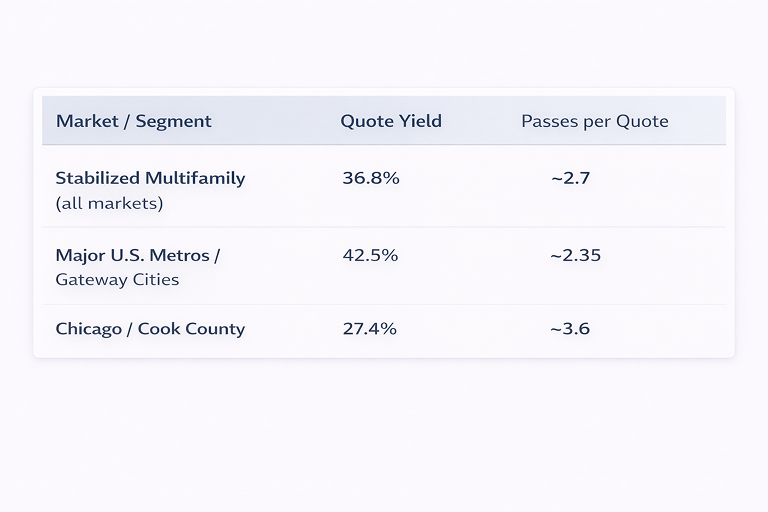768x512 pixels.
Task: Click the word Segment in the header
Action: click(173, 121)
